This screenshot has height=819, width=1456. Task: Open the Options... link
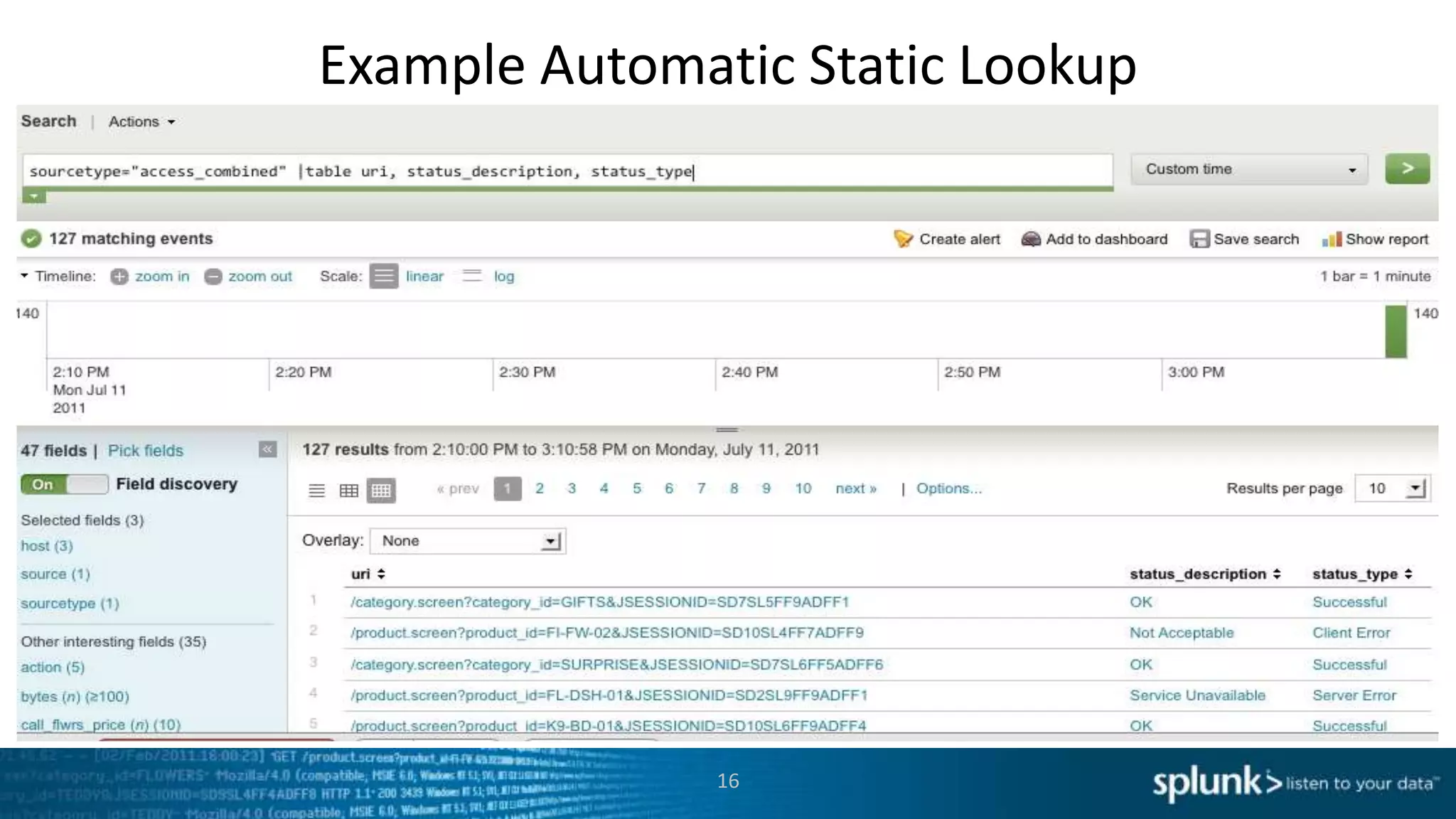(949, 488)
